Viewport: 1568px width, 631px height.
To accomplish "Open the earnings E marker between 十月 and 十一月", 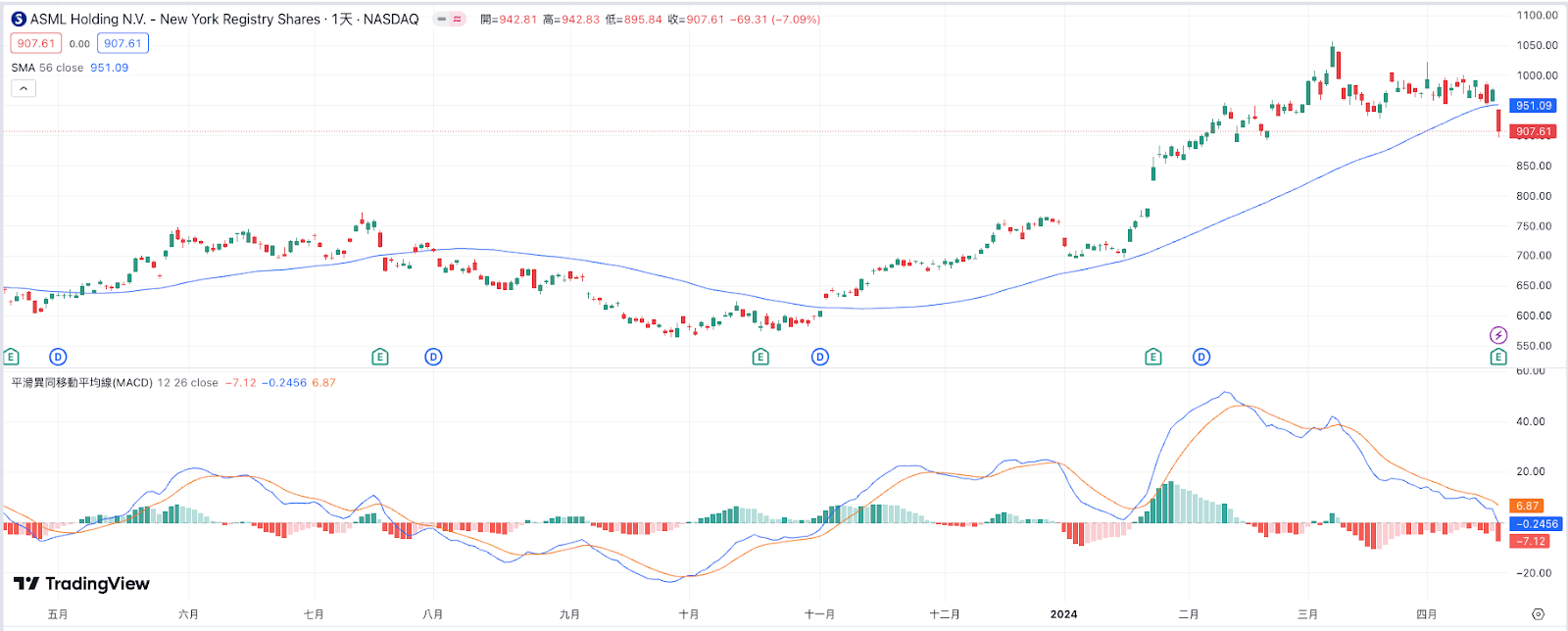I will tap(760, 357).
